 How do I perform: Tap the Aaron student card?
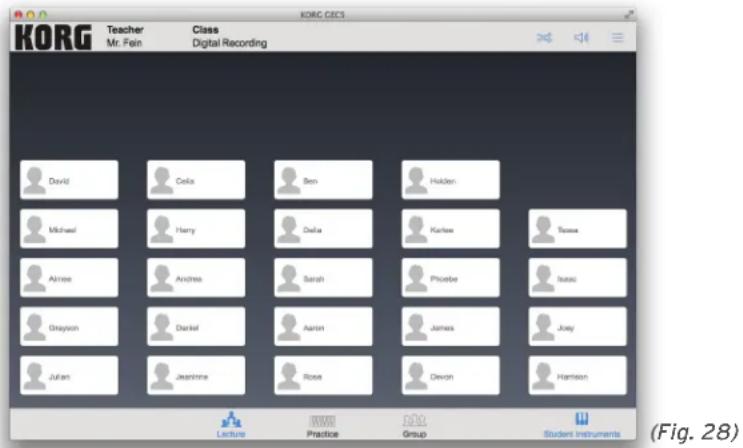pyautogui.click(x=323, y=326)
